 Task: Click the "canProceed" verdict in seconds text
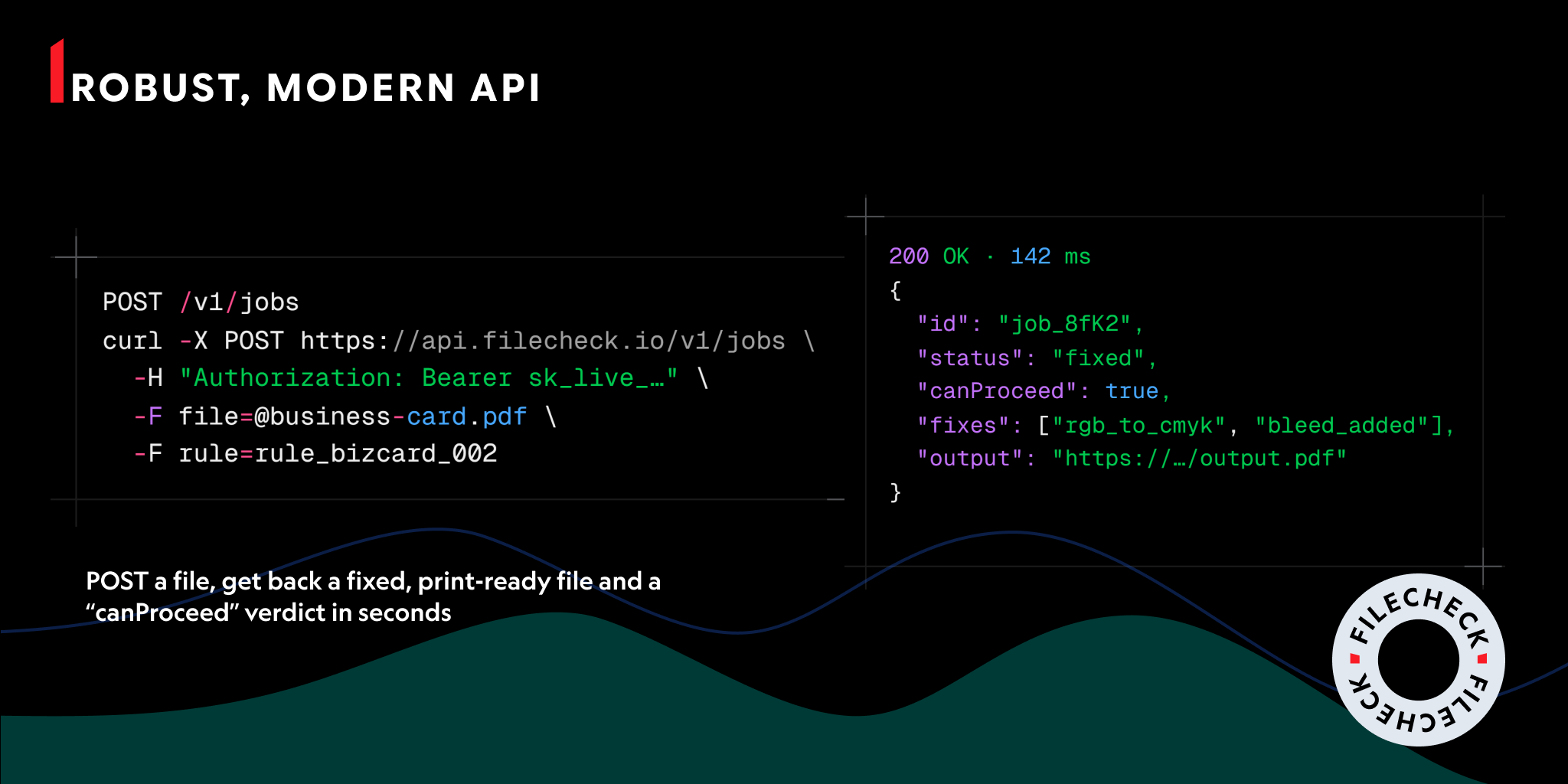click(x=268, y=612)
